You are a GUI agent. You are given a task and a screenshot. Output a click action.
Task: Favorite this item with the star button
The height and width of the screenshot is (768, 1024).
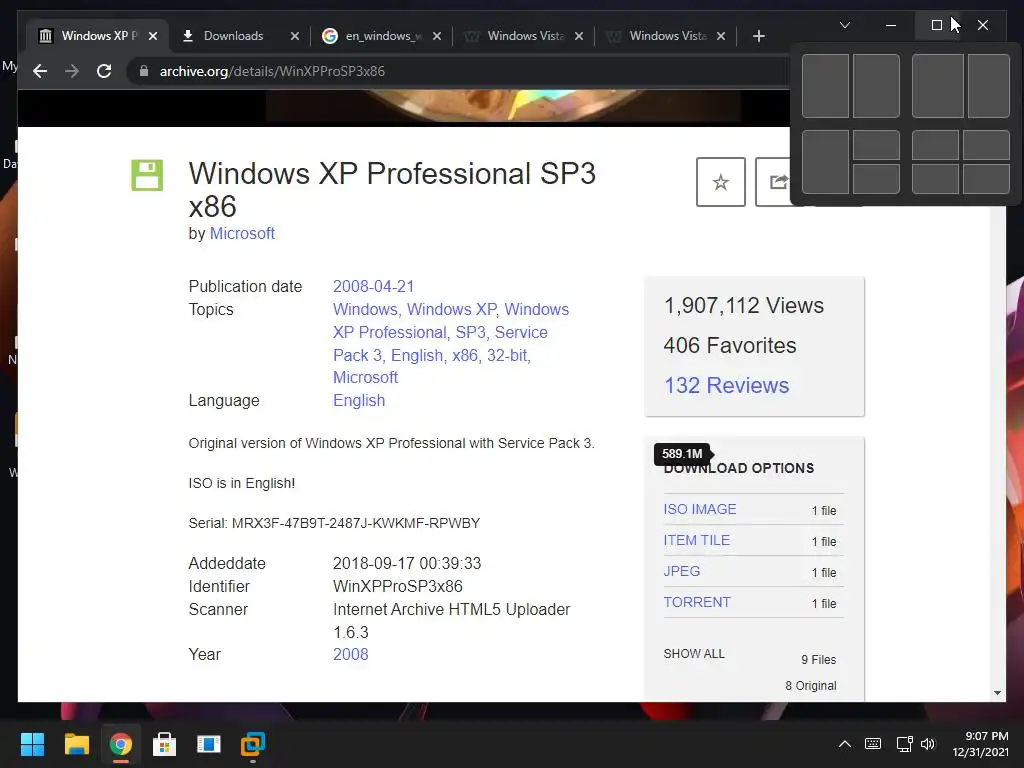tap(720, 182)
